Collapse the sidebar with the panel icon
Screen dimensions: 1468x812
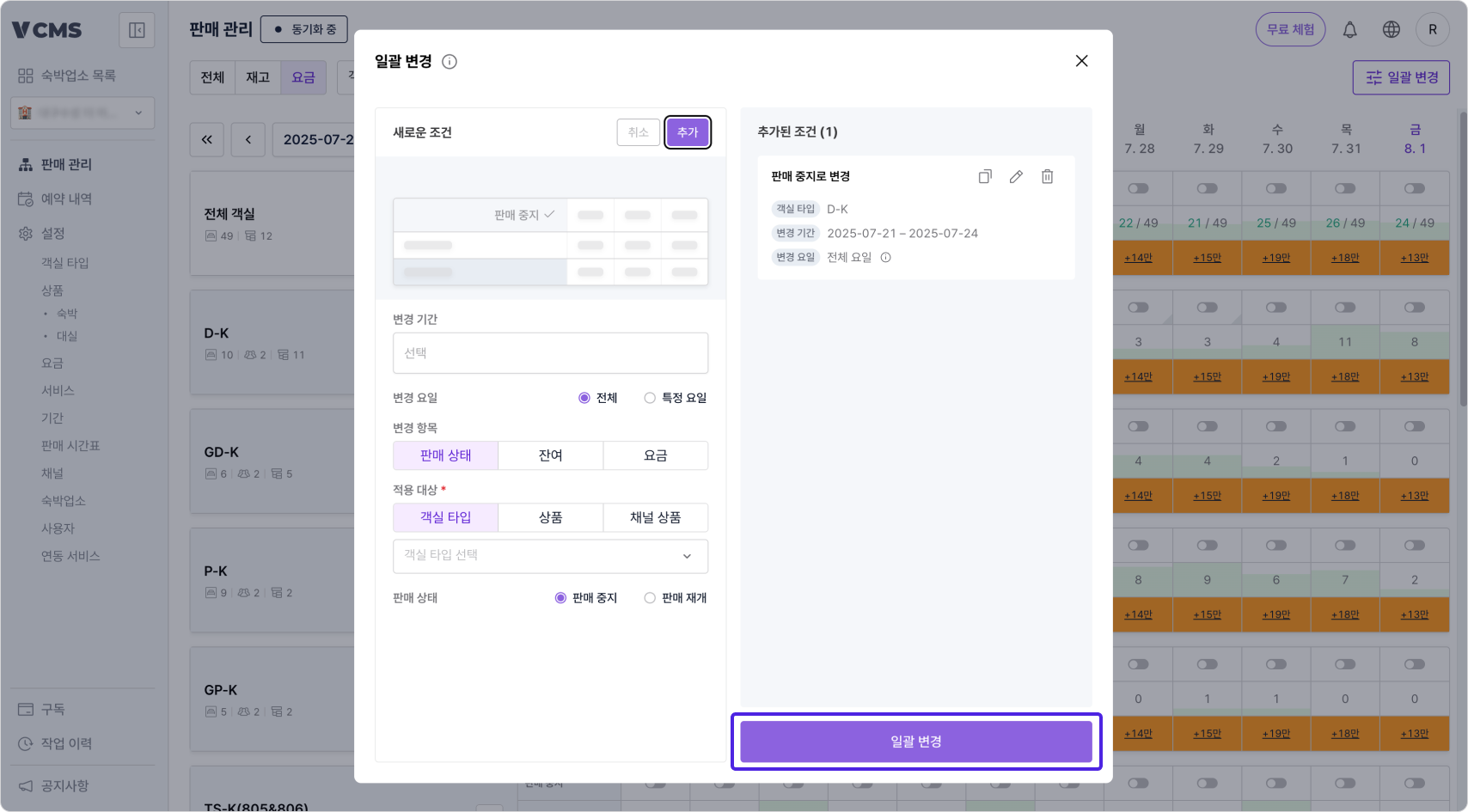137,29
